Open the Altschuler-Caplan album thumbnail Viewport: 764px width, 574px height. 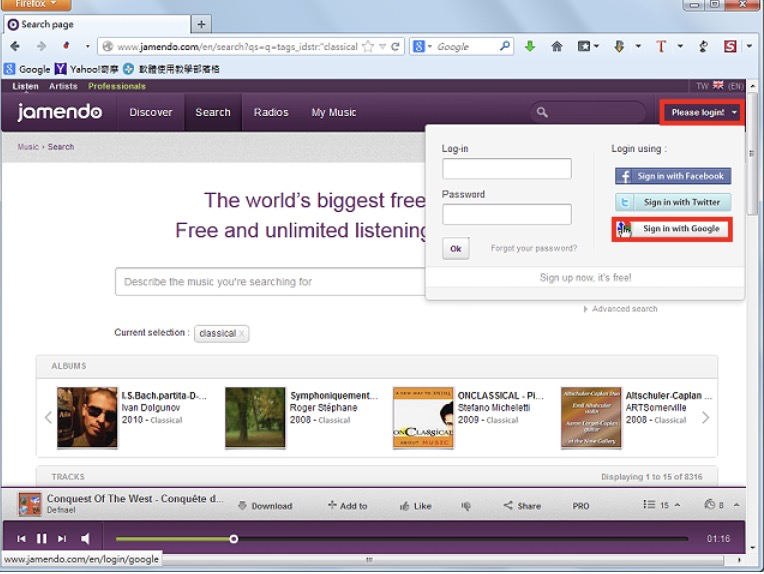592,418
